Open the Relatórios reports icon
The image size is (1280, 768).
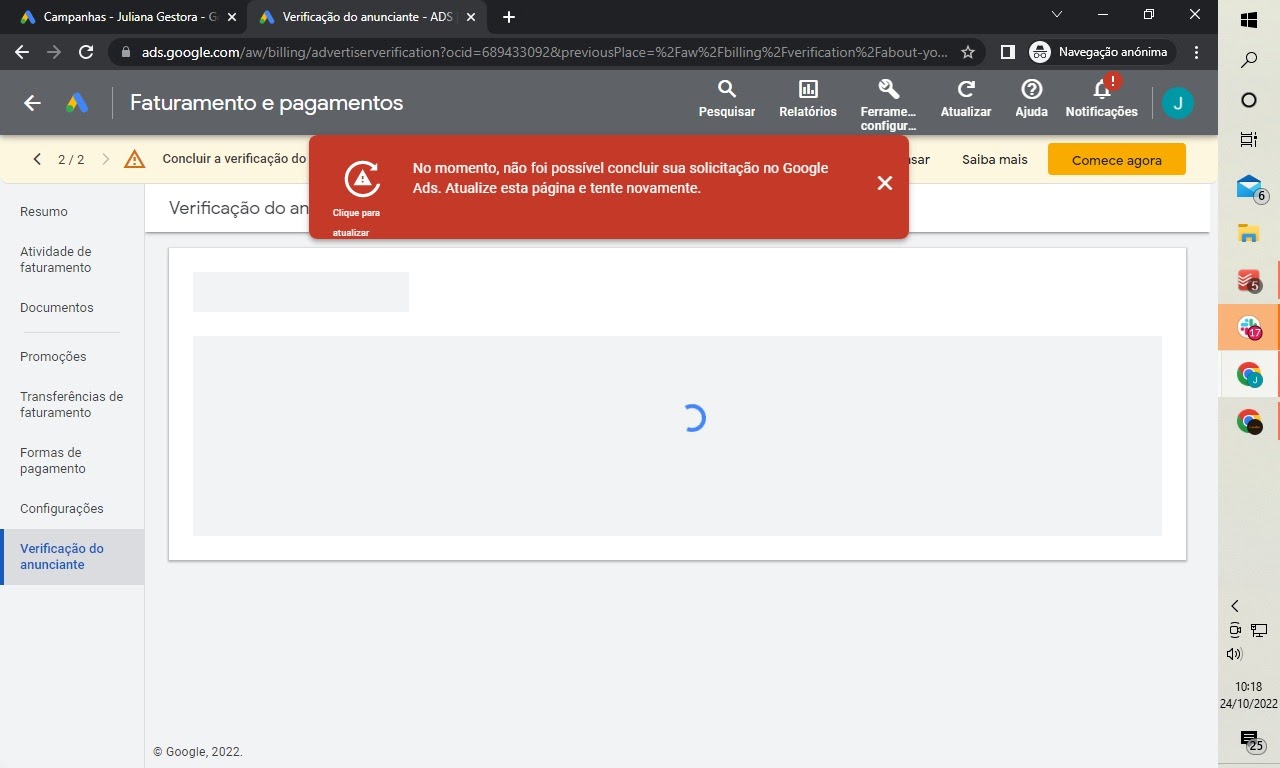point(808,100)
